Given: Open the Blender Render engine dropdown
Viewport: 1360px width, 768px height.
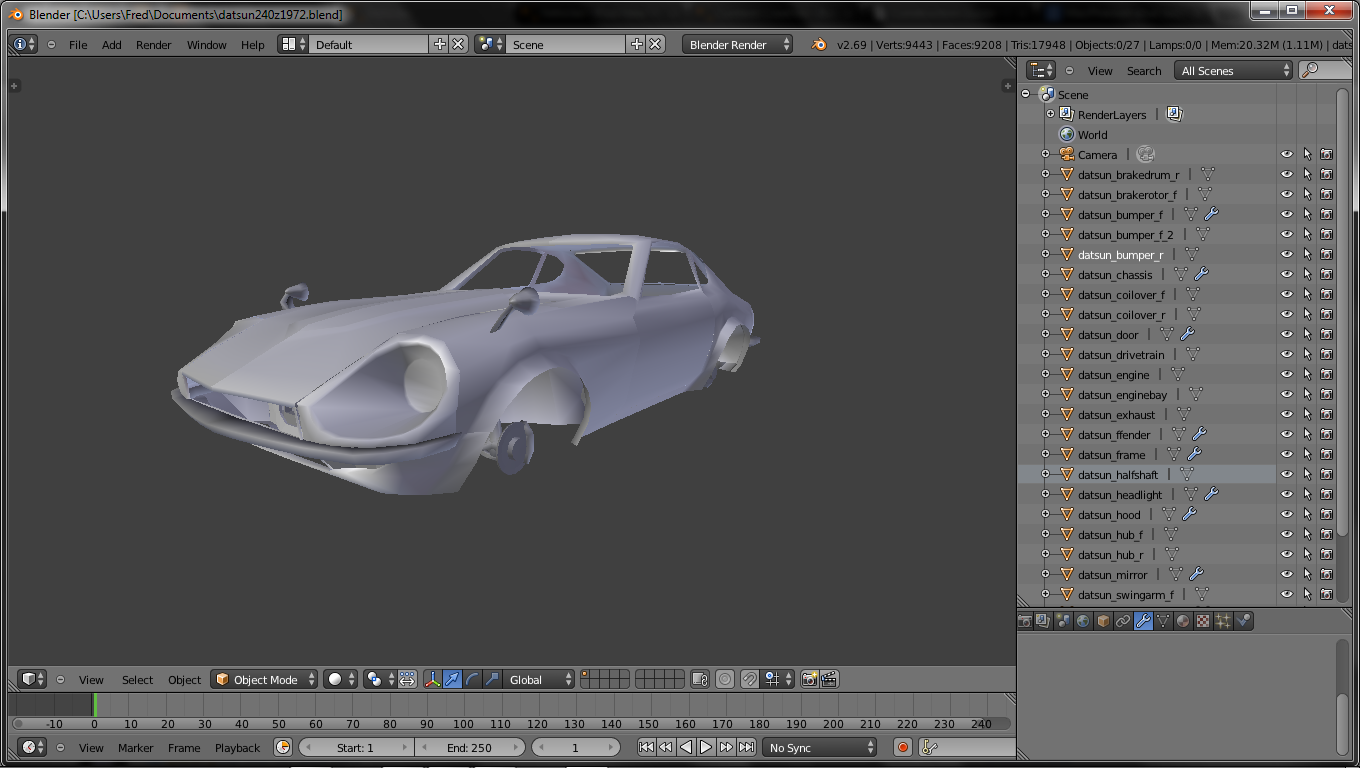Looking at the screenshot, I should point(738,44).
